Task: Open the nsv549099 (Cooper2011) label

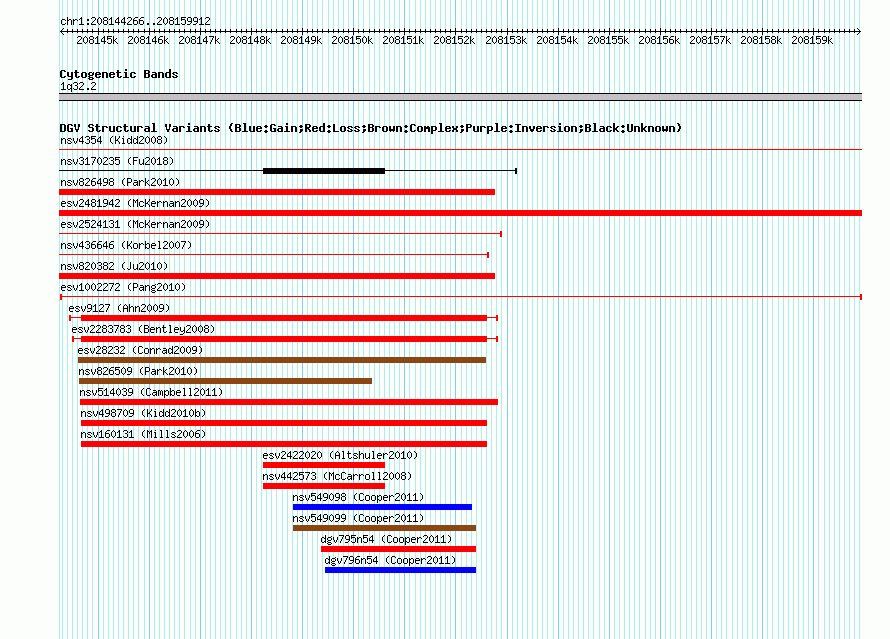Action: [358, 518]
